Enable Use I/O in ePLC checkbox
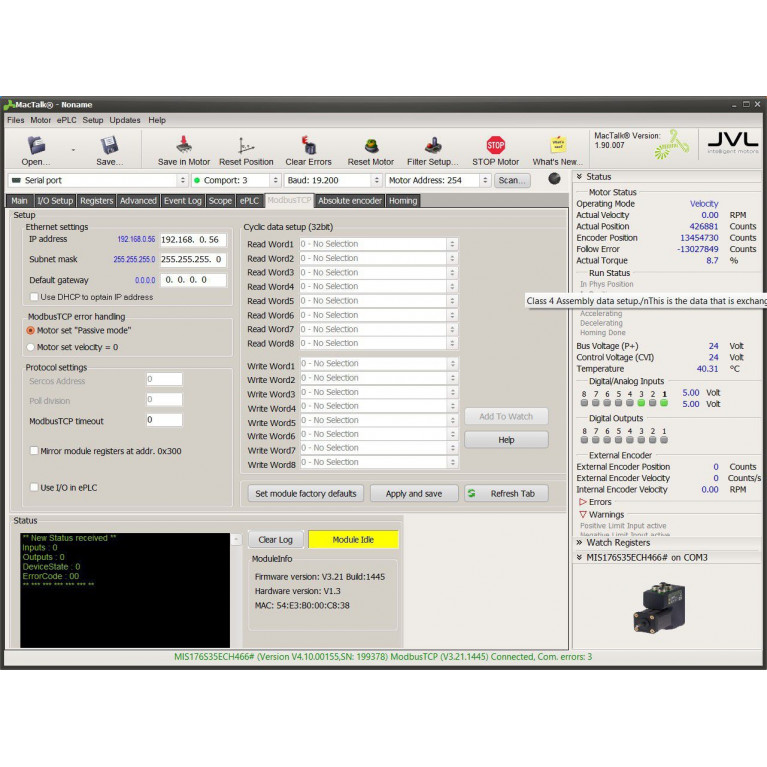 [x=34, y=488]
